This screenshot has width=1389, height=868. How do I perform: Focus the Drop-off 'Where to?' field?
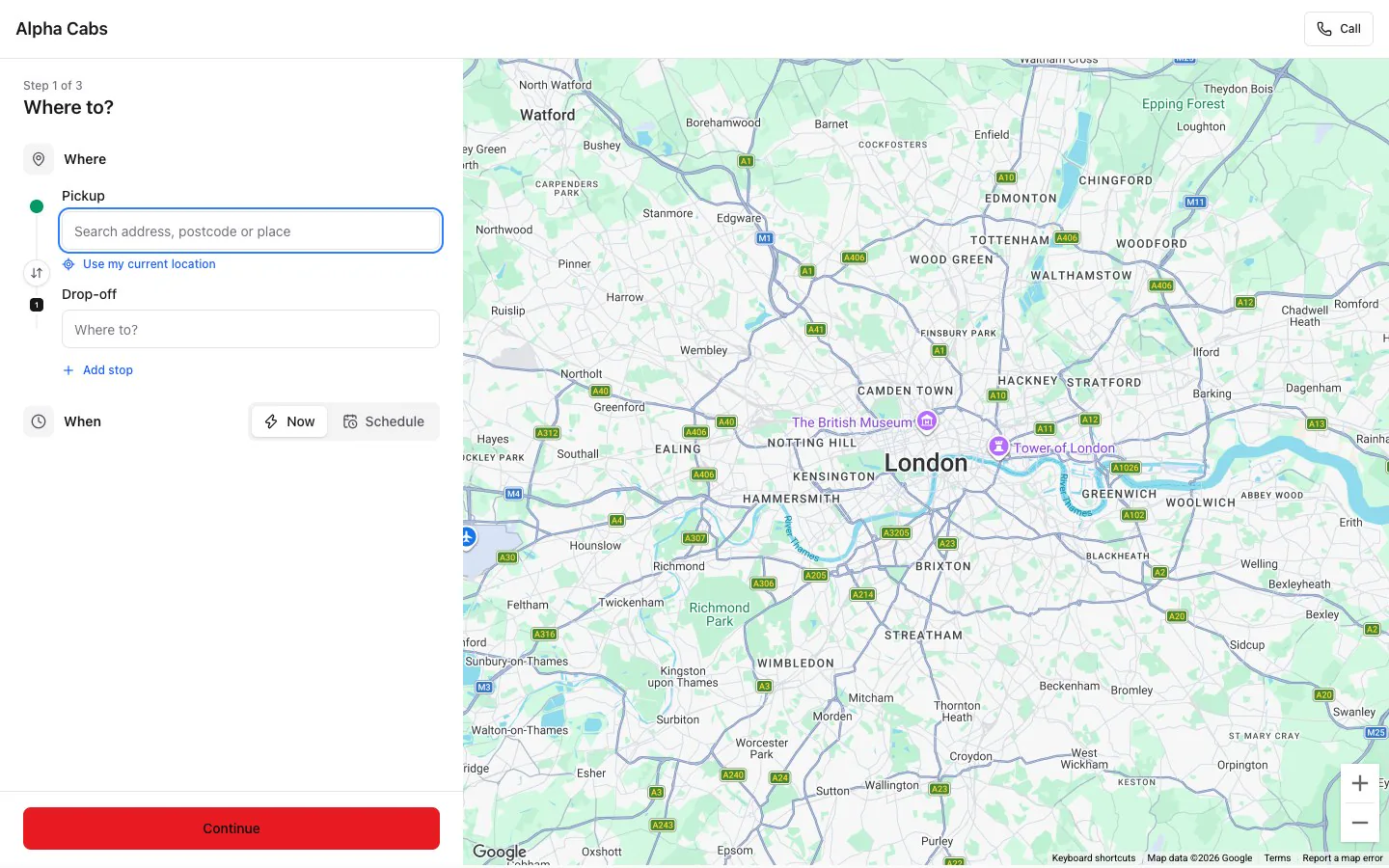tap(251, 330)
